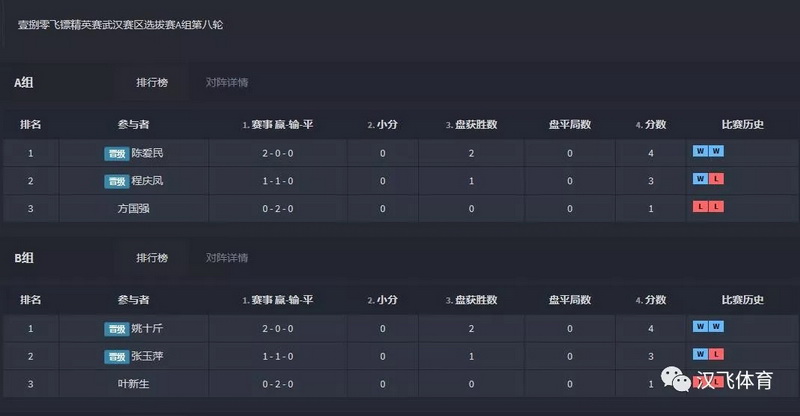Sort A组 table by 赛事 赢-输-平 column

pyautogui.click(x=278, y=125)
